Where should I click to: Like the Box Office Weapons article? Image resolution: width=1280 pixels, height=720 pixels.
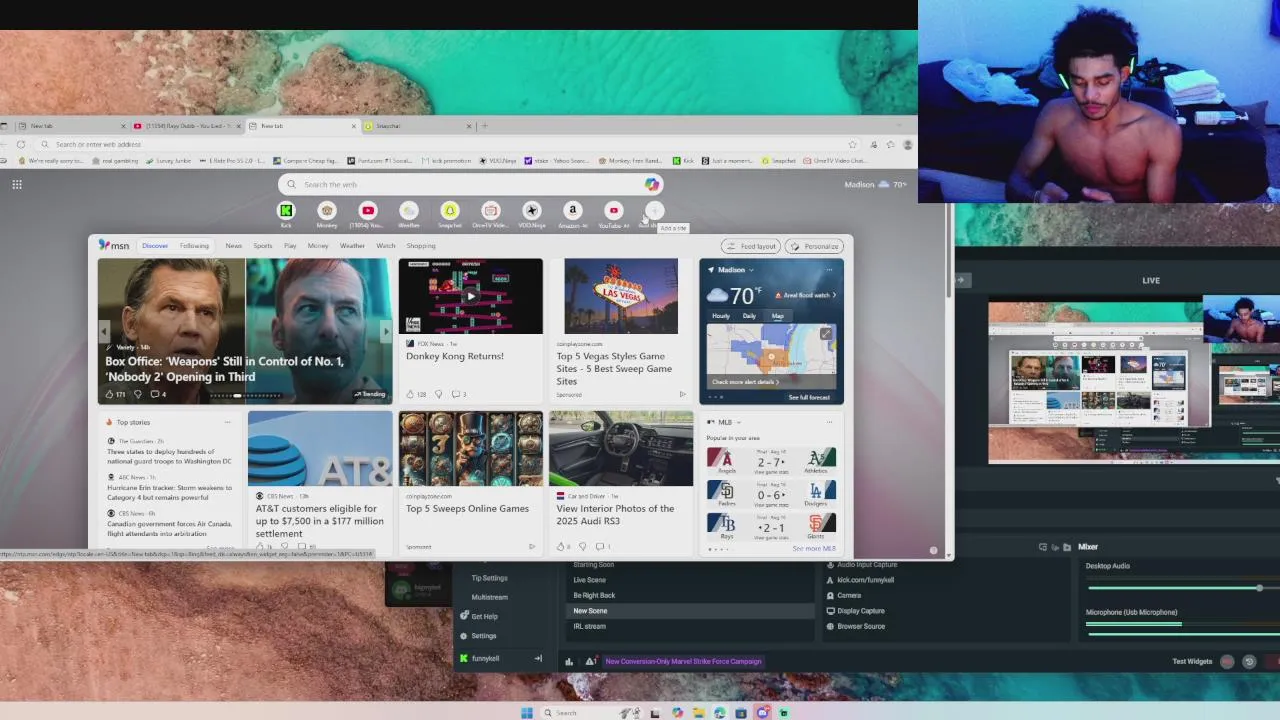(x=112, y=394)
